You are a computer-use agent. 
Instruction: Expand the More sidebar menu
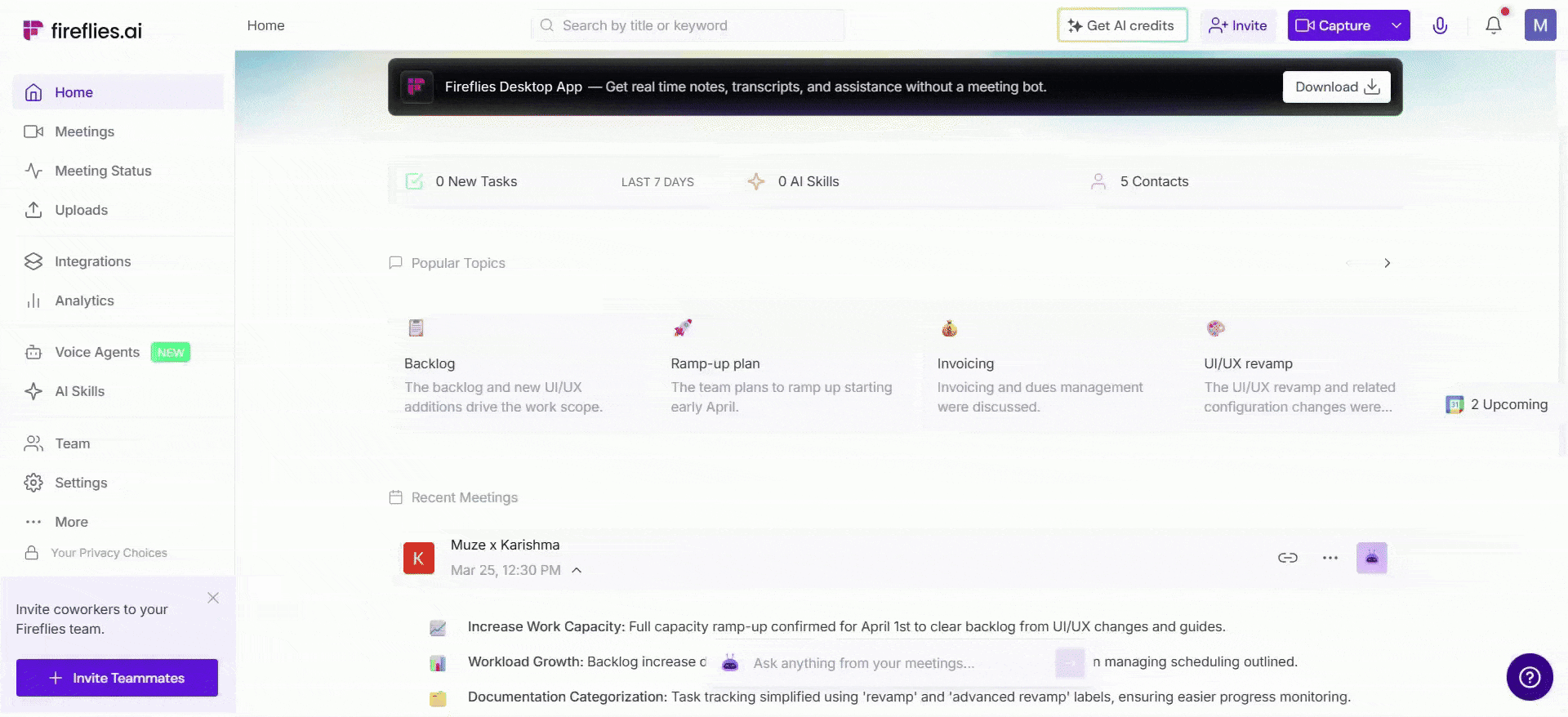pyautogui.click(x=118, y=522)
